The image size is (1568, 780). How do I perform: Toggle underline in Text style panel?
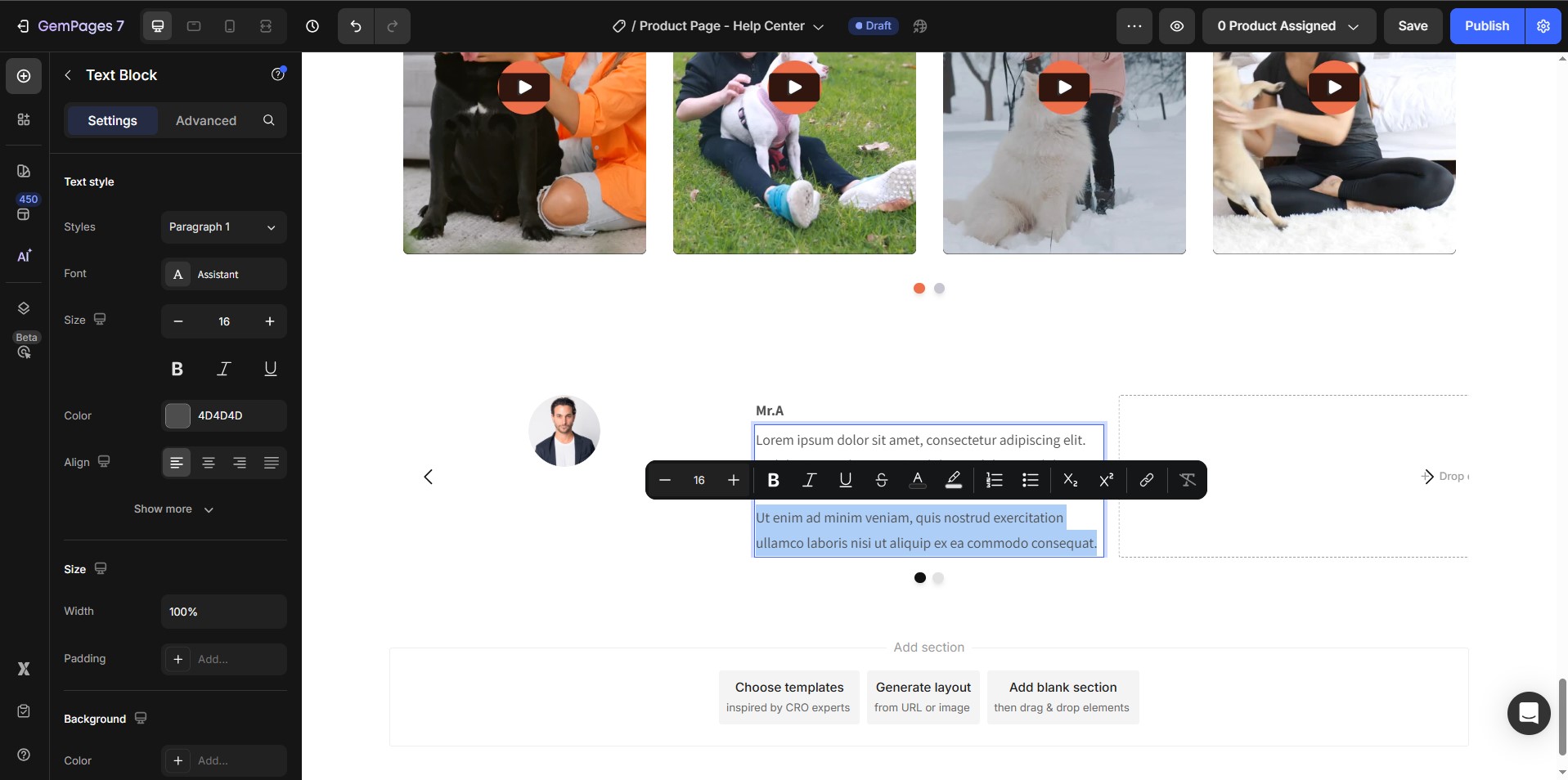pos(270,369)
